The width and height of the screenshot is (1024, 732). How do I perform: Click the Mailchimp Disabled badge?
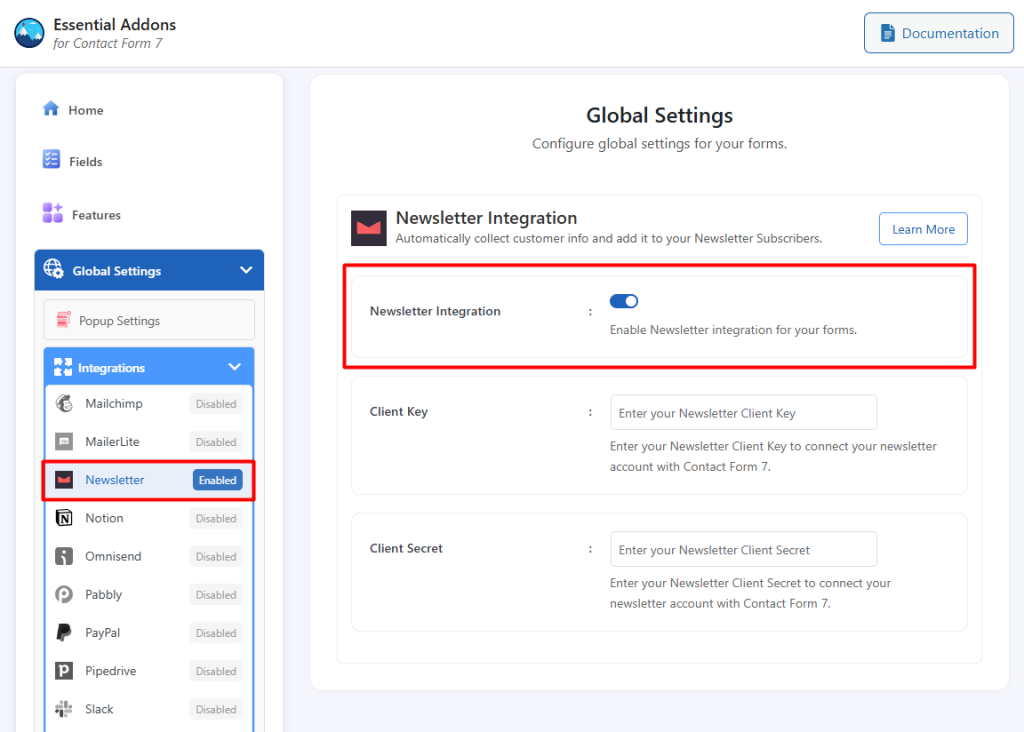tap(216, 404)
